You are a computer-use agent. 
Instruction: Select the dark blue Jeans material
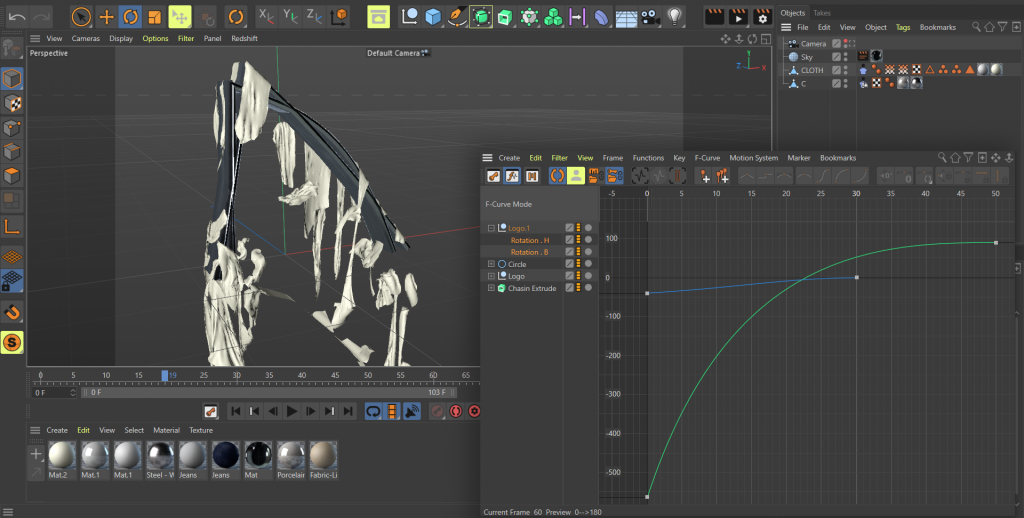(x=225, y=456)
